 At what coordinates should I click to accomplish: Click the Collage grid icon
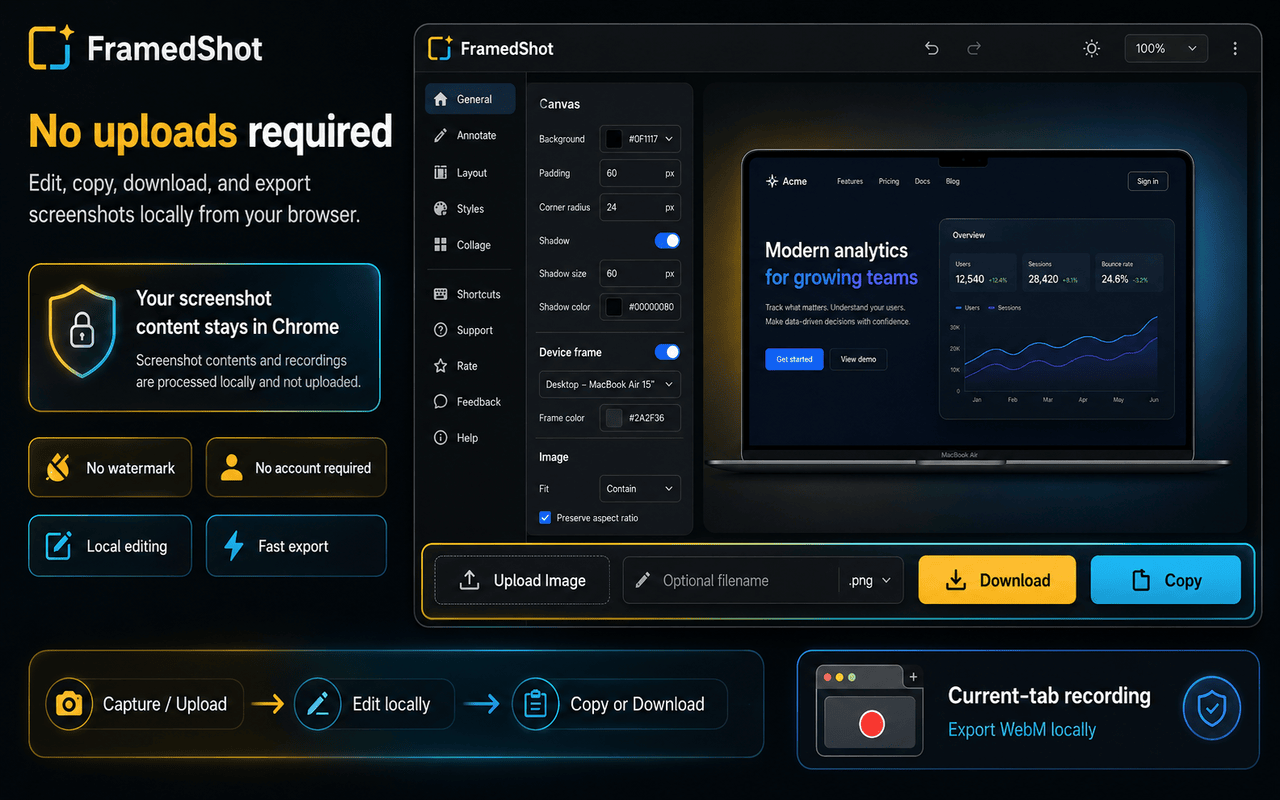pos(440,244)
